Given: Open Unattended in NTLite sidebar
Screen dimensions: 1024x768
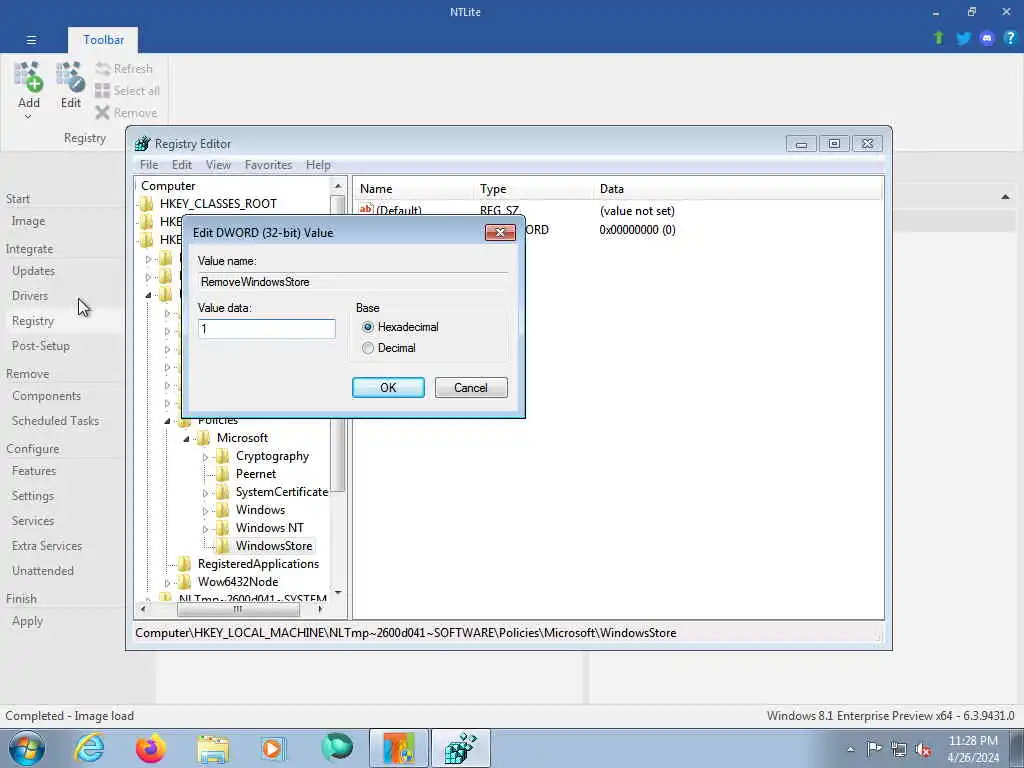Looking at the screenshot, I should (x=42, y=571).
